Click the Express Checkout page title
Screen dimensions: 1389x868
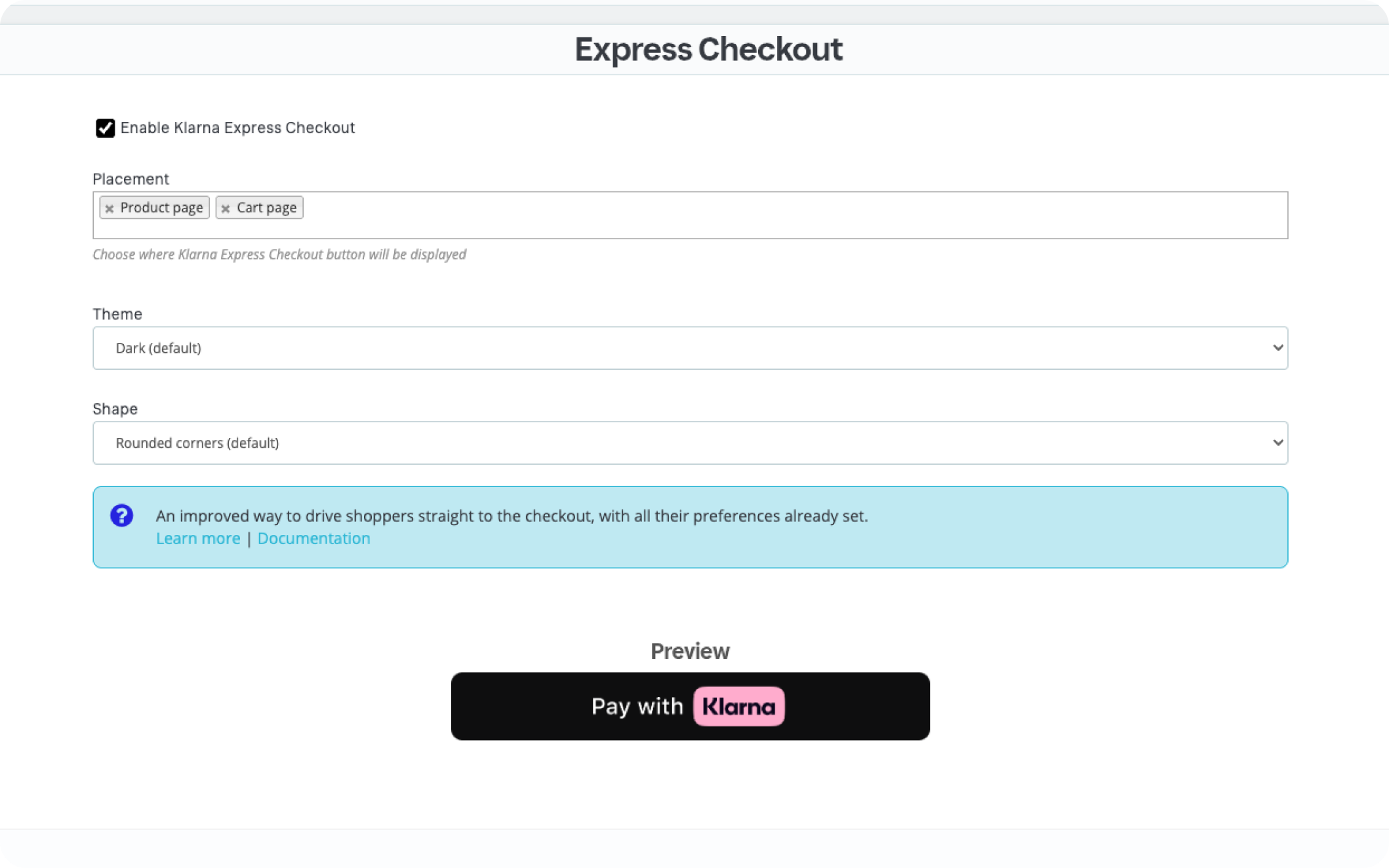709,49
